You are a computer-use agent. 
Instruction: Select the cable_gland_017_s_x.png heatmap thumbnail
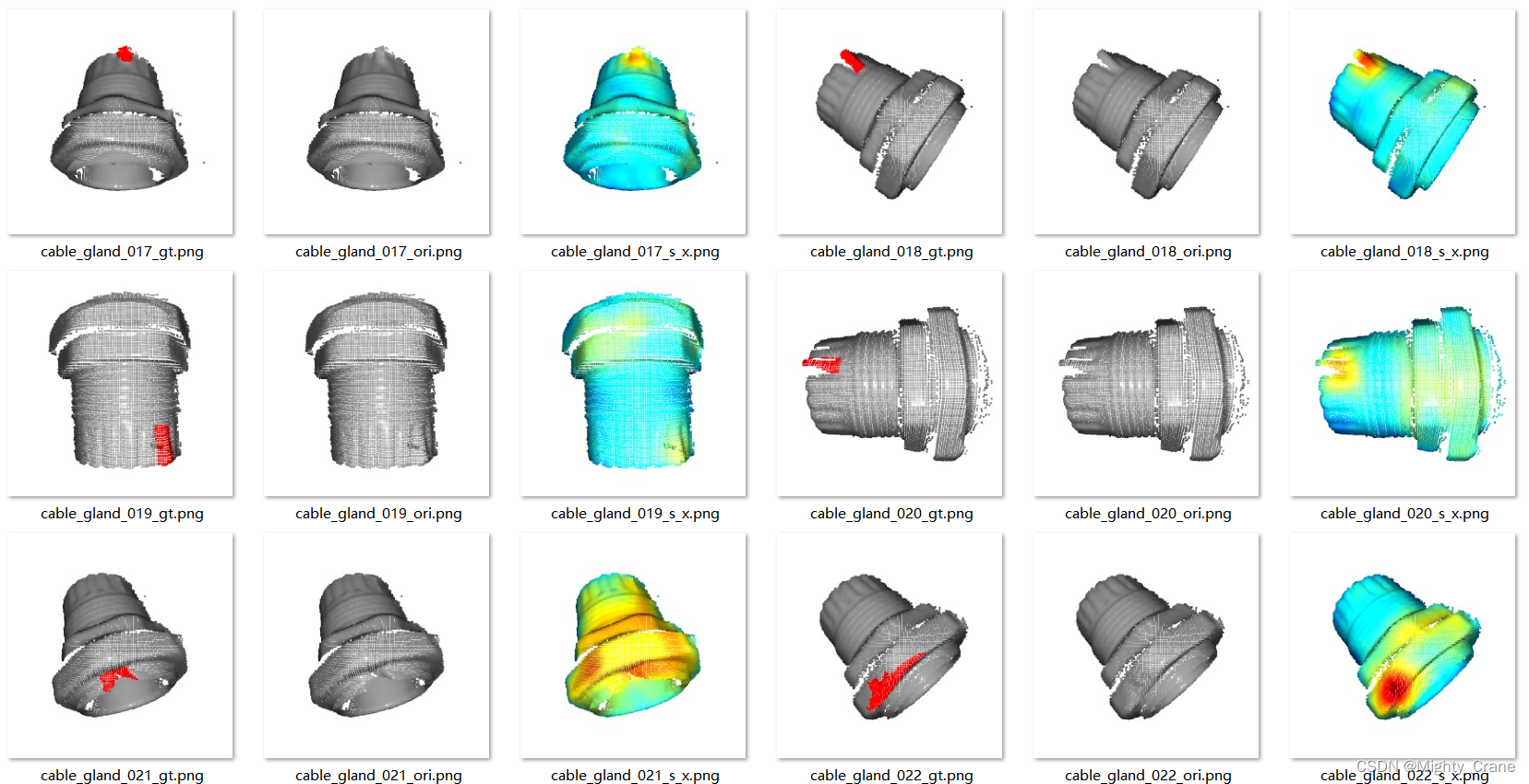633,122
